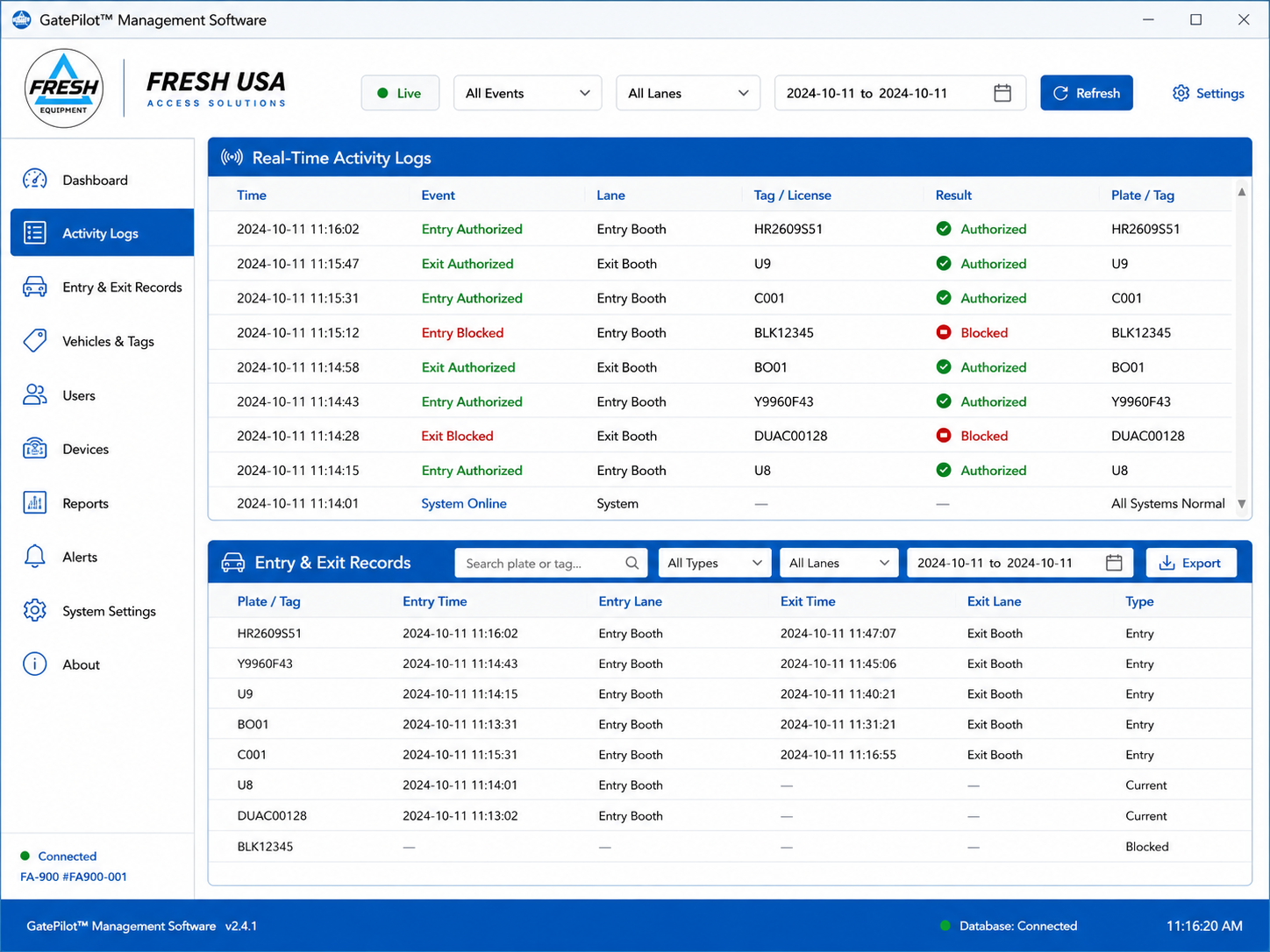Select the Entry & Exit Records car icon
The height and width of the screenshot is (952, 1270).
click(35, 287)
